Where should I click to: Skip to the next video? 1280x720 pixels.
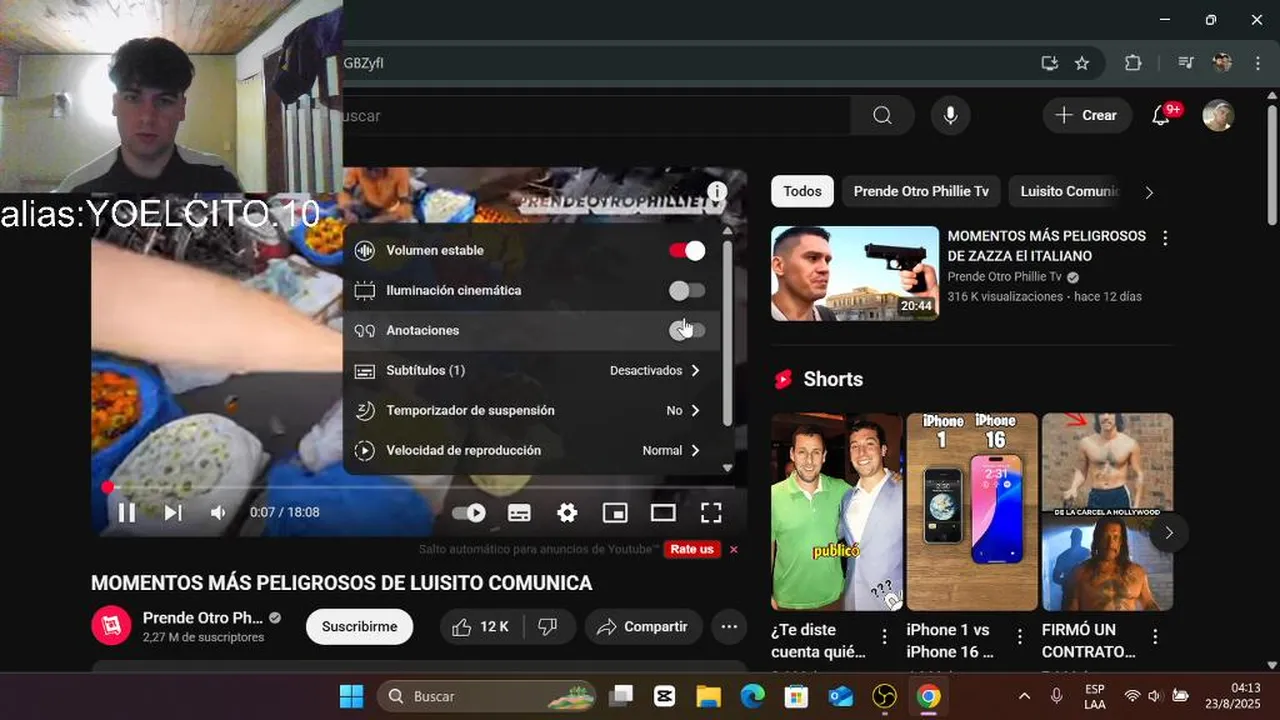click(173, 513)
